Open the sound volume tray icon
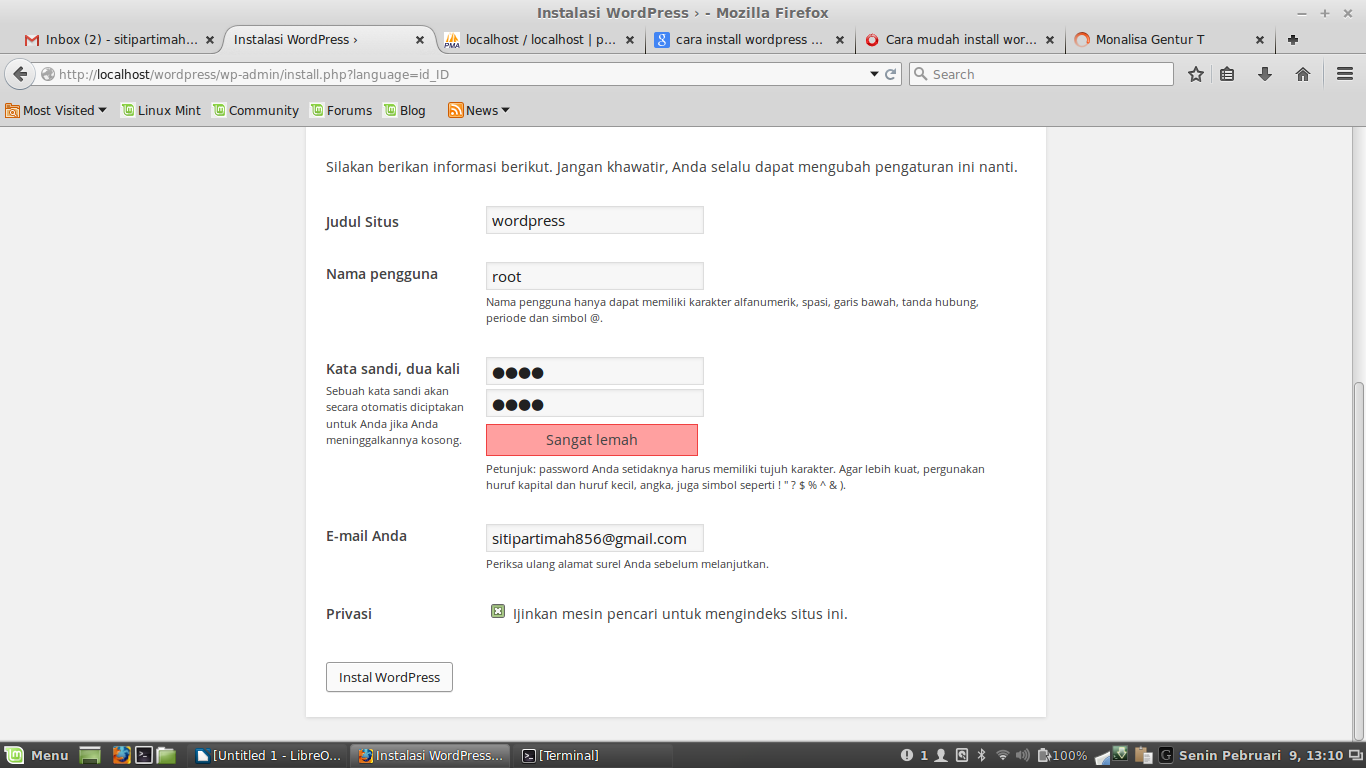 1022,755
